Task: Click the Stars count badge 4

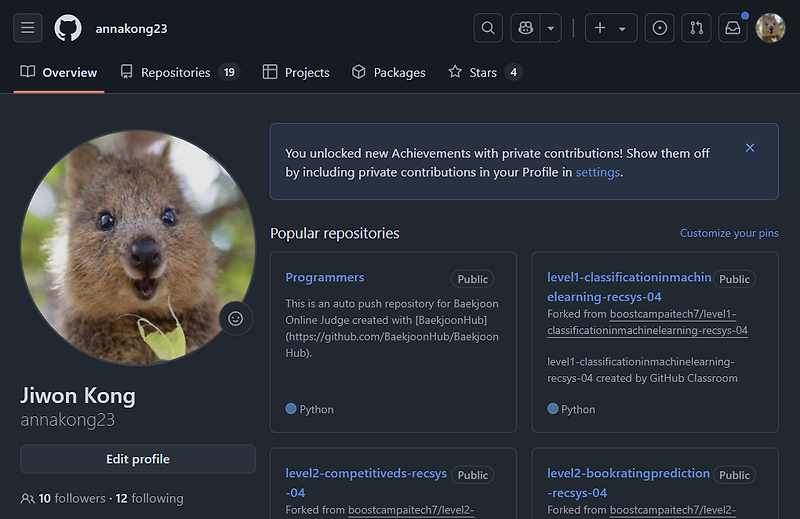Action: tap(514, 72)
